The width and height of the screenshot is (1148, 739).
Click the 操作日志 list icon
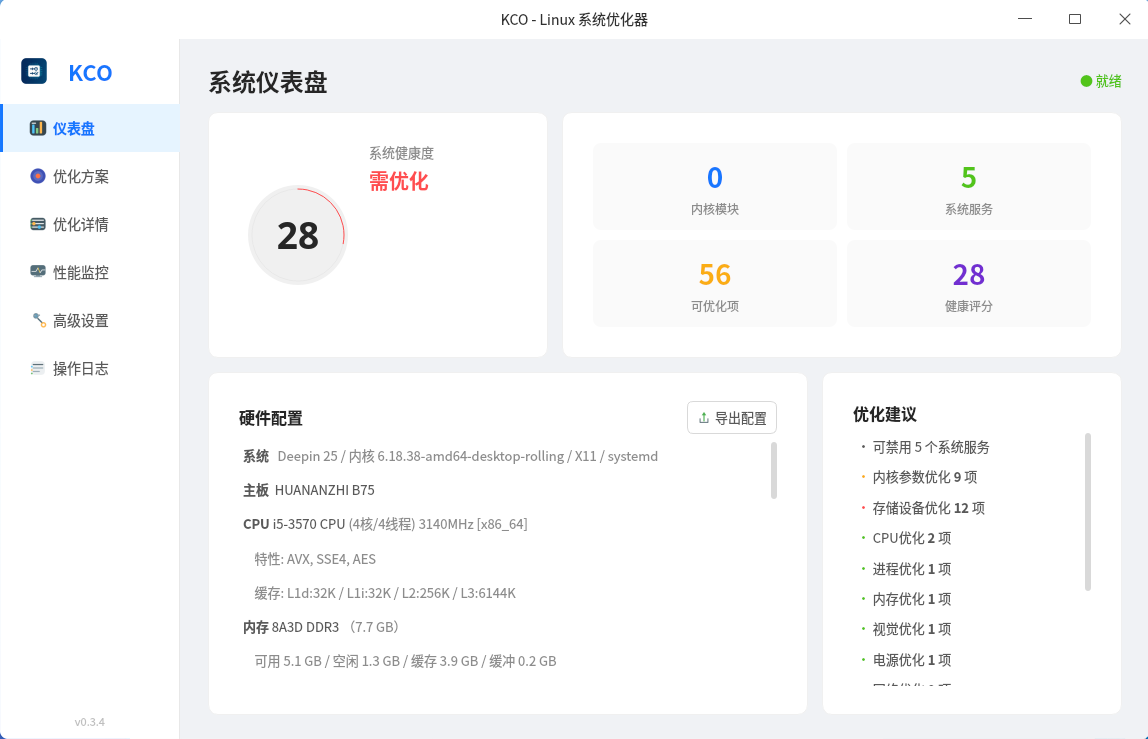point(37,368)
